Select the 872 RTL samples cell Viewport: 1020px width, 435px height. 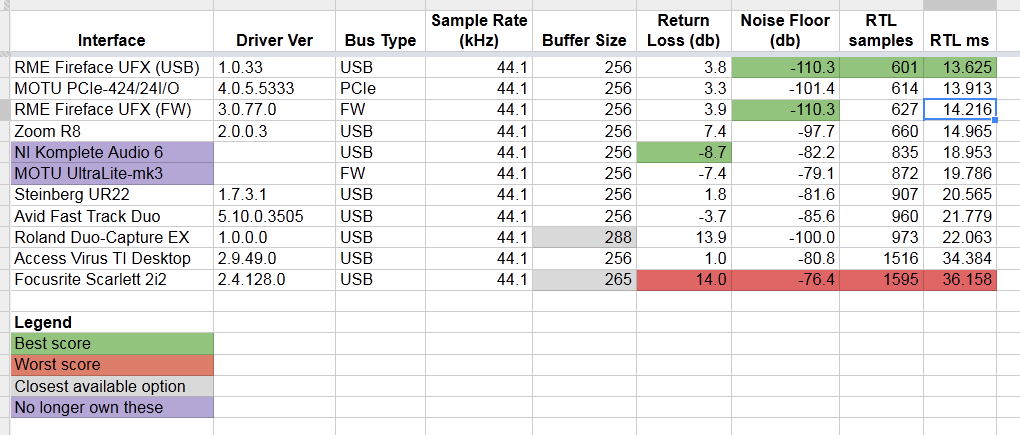point(881,174)
